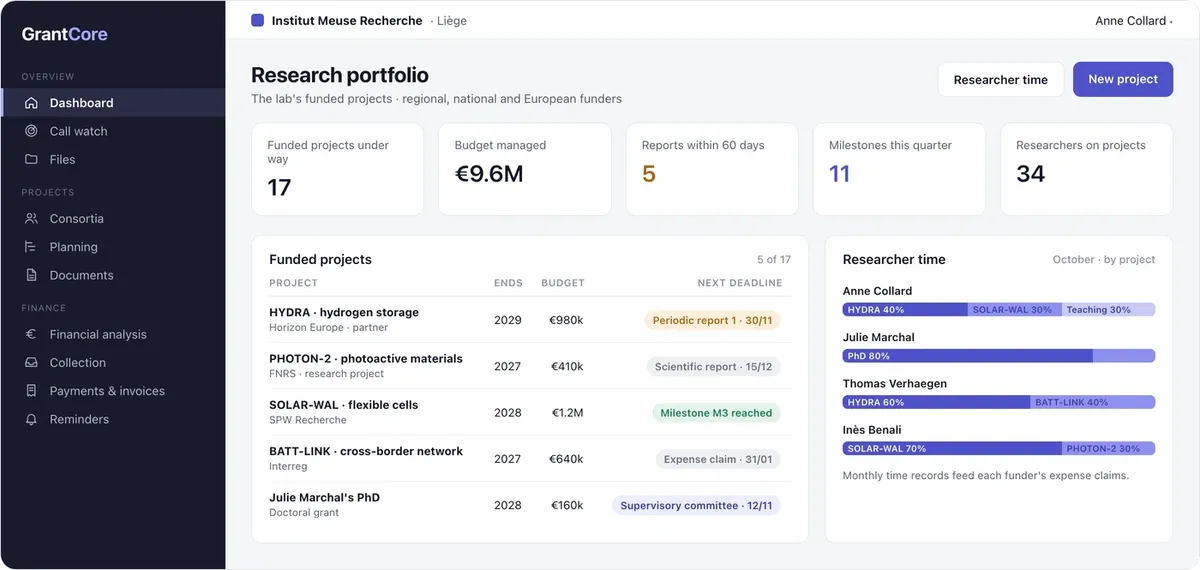Click the €640k budget value
Image resolution: width=1200 pixels, height=570 pixels.
(x=566, y=459)
